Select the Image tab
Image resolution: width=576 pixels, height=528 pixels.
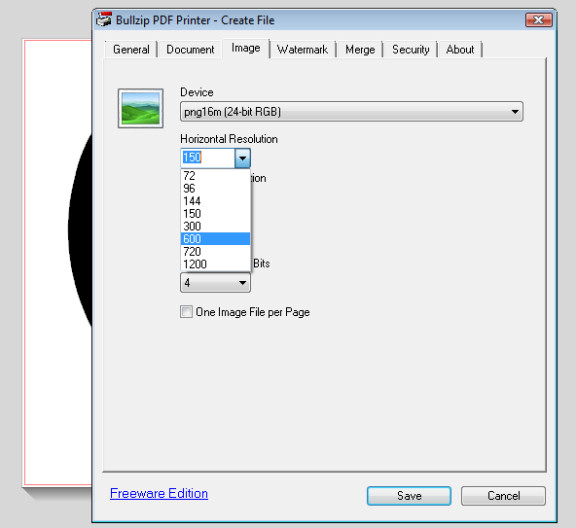(x=246, y=48)
